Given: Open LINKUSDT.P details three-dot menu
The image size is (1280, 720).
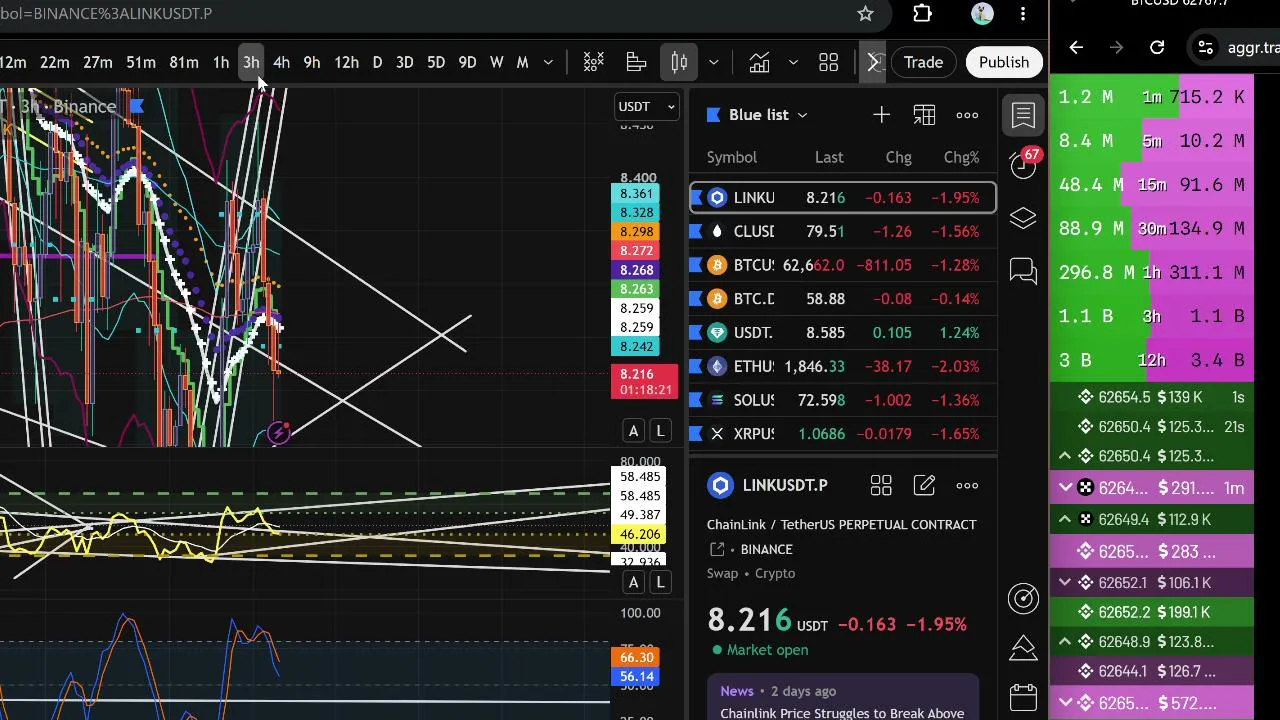Looking at the screenshot, I should 967,486.
